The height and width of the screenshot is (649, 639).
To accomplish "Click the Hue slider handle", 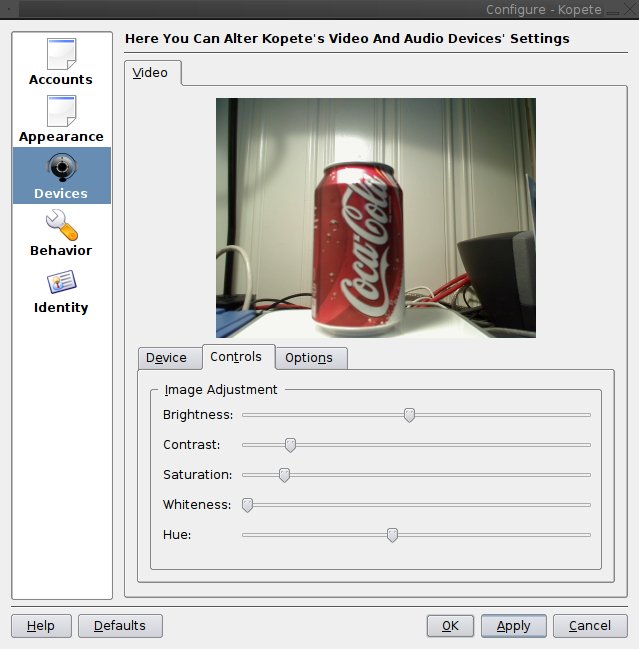I will click(x=392, y=535).
